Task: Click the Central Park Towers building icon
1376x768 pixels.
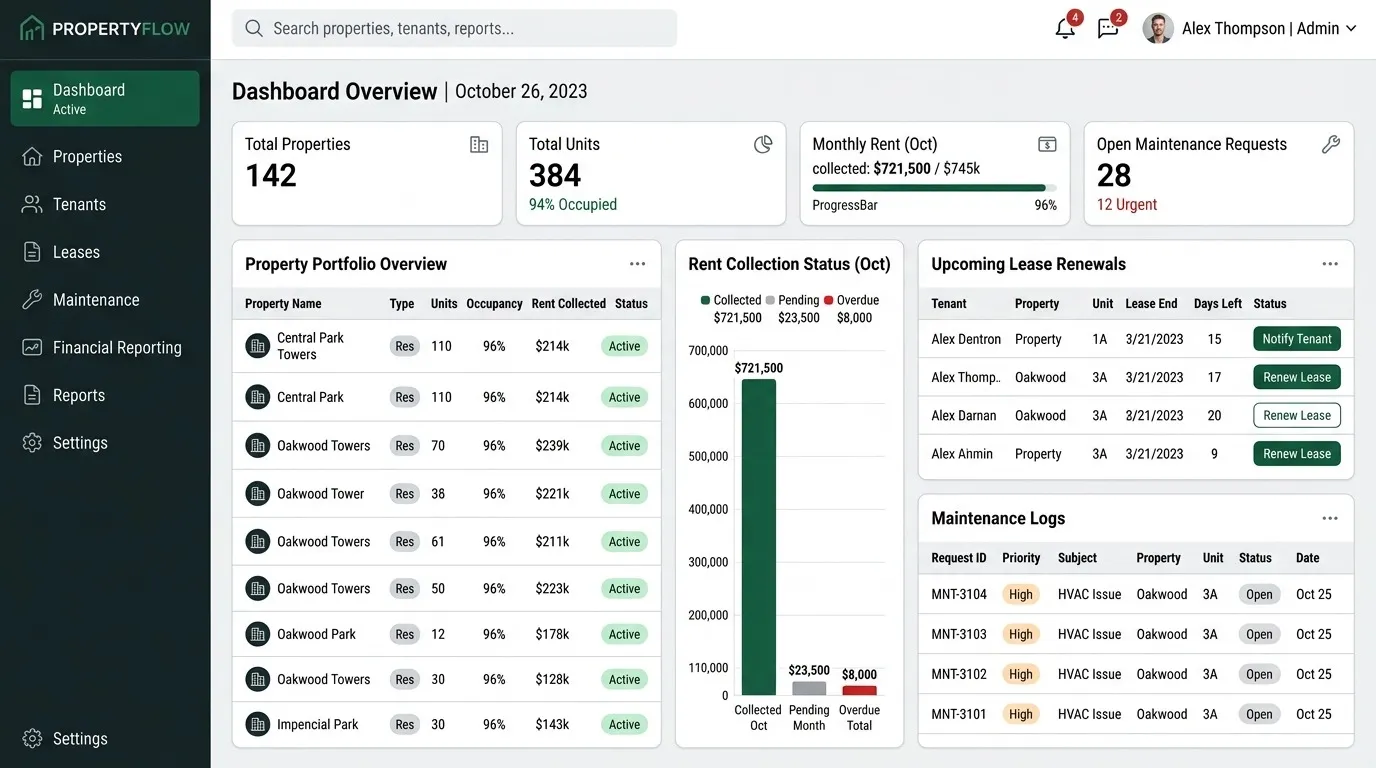Action: pyautogui.click(x=258, y=346)
